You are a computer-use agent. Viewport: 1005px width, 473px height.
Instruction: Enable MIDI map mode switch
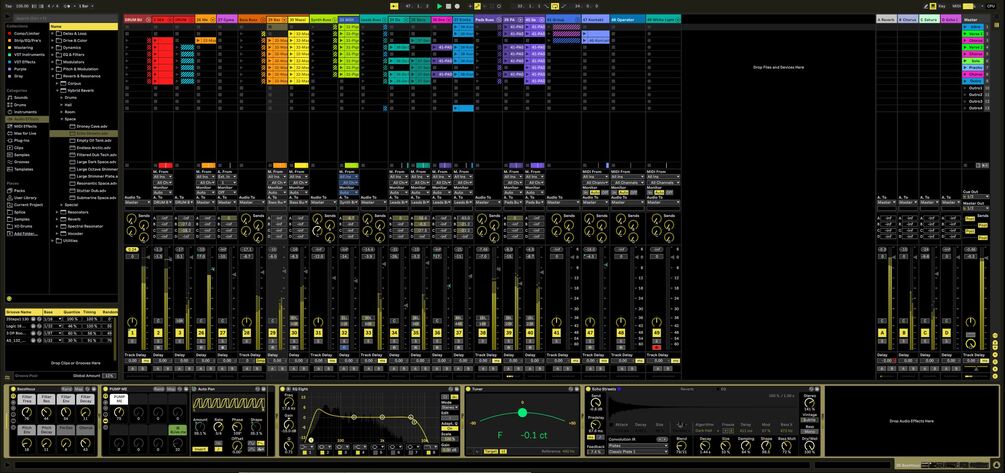point(958,6)
